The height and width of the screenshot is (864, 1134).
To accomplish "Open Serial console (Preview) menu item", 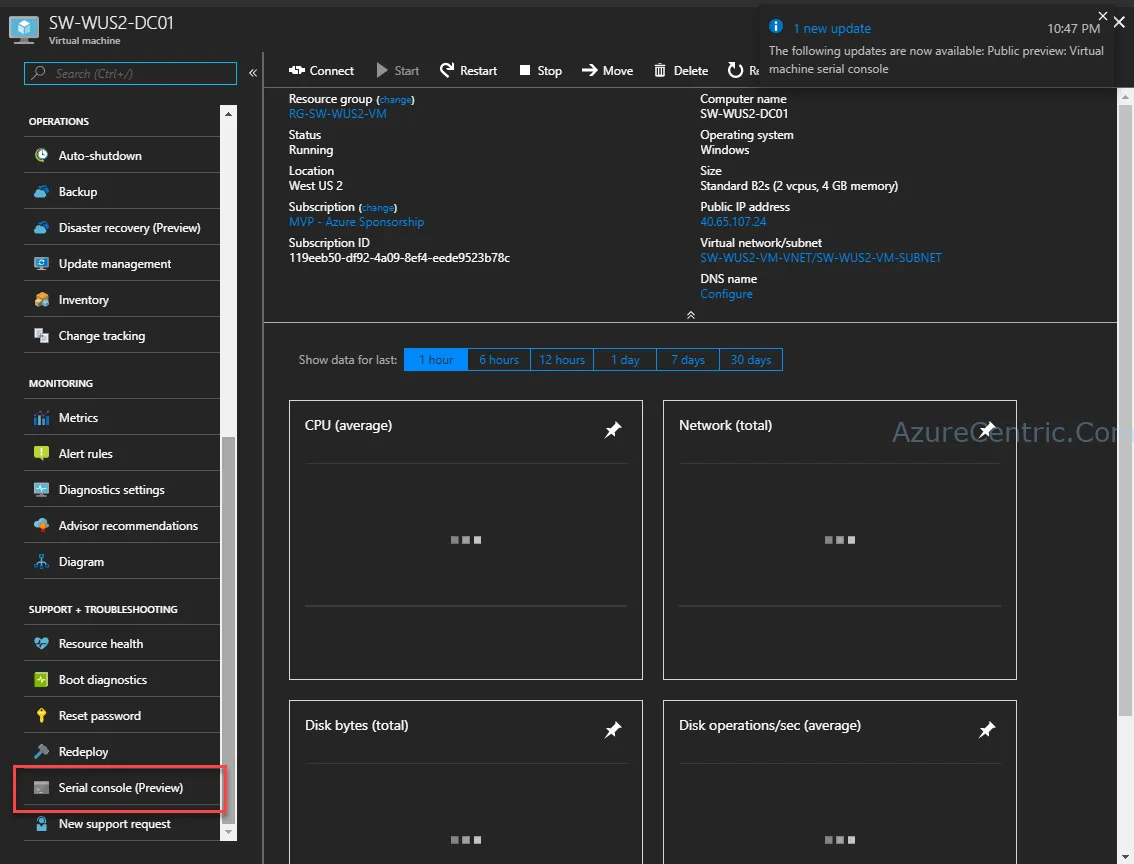I will click(x=122, y=787).
